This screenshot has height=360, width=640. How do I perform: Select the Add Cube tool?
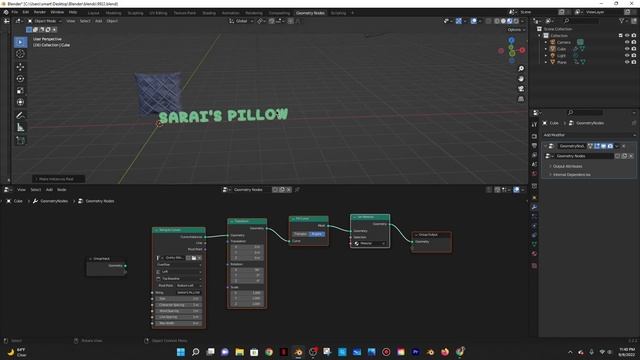point(20,140)
